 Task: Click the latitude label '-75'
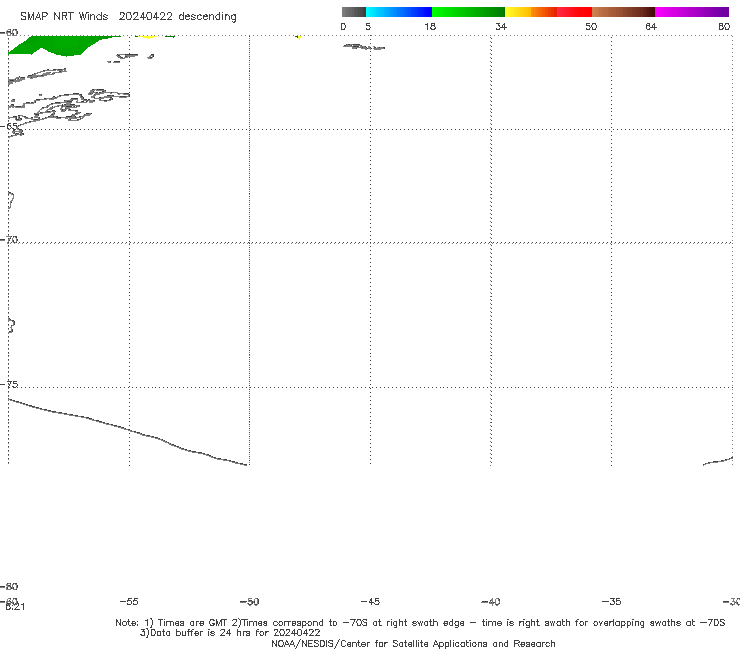tap(9, 385)
